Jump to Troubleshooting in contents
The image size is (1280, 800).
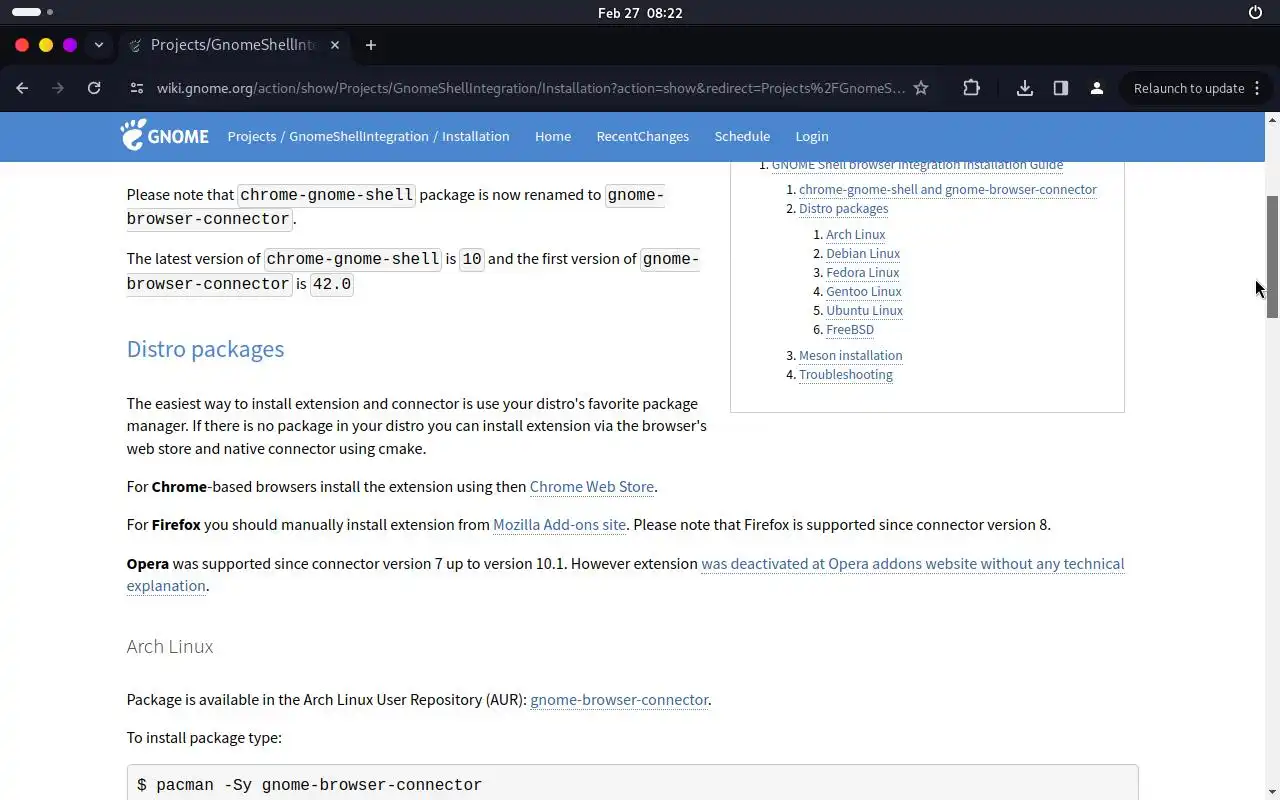point(846,375)
